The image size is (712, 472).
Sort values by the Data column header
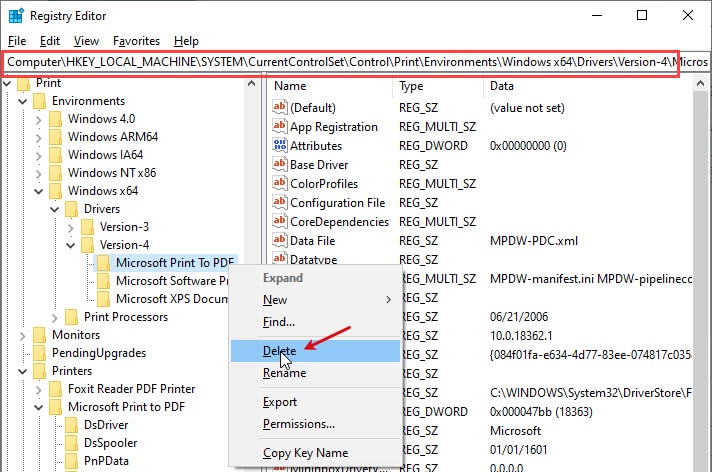(589, 86)
